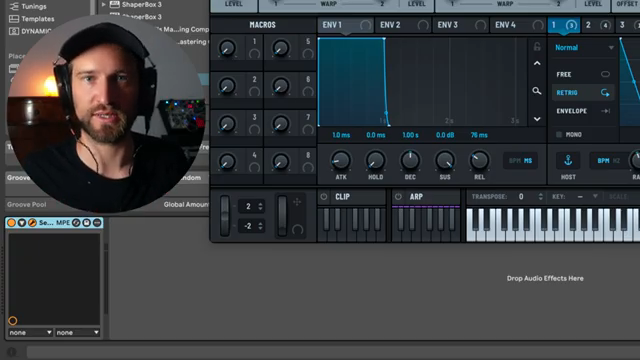Click the Groove Pool header

point(27,204)
